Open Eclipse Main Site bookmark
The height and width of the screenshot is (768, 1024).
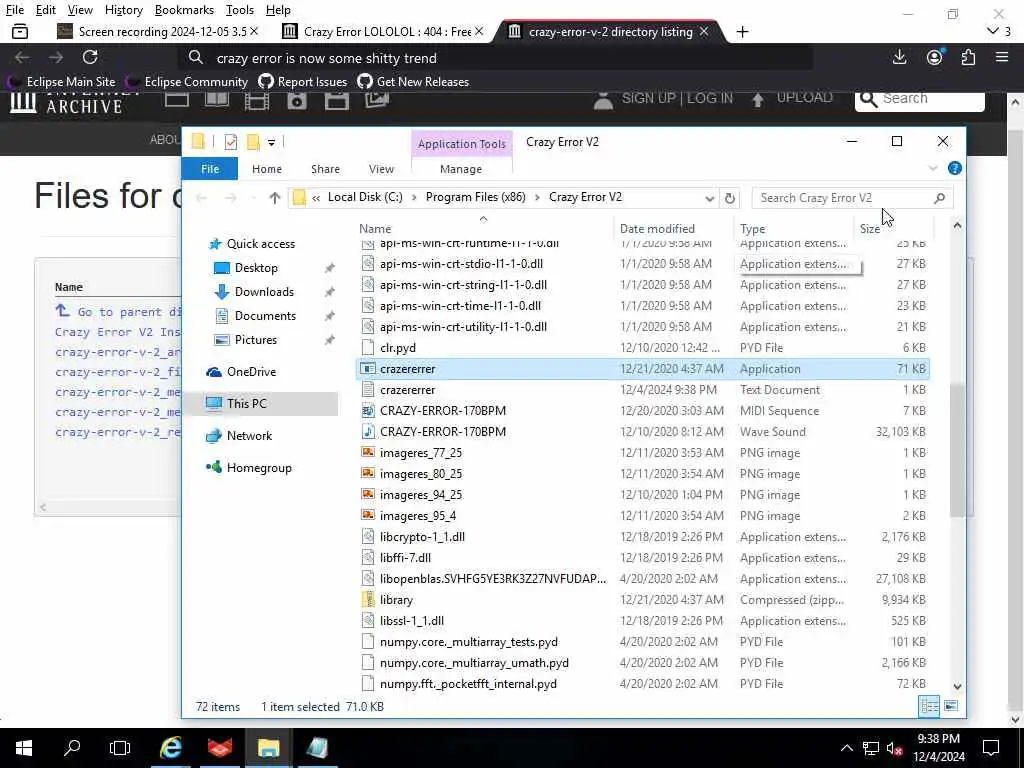pyautogui.click(x=63, y=82)
